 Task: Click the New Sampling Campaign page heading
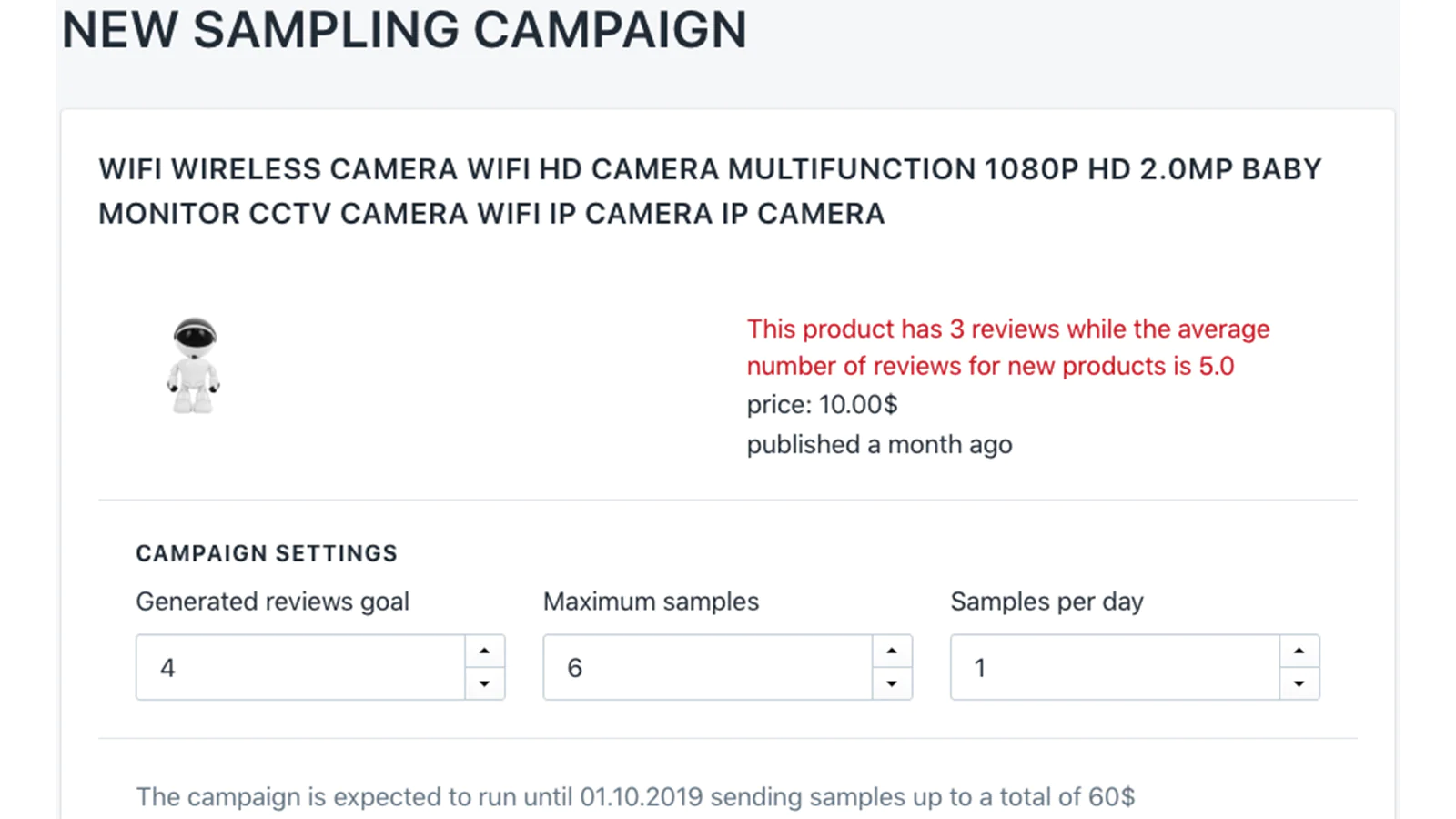(404, 29)
